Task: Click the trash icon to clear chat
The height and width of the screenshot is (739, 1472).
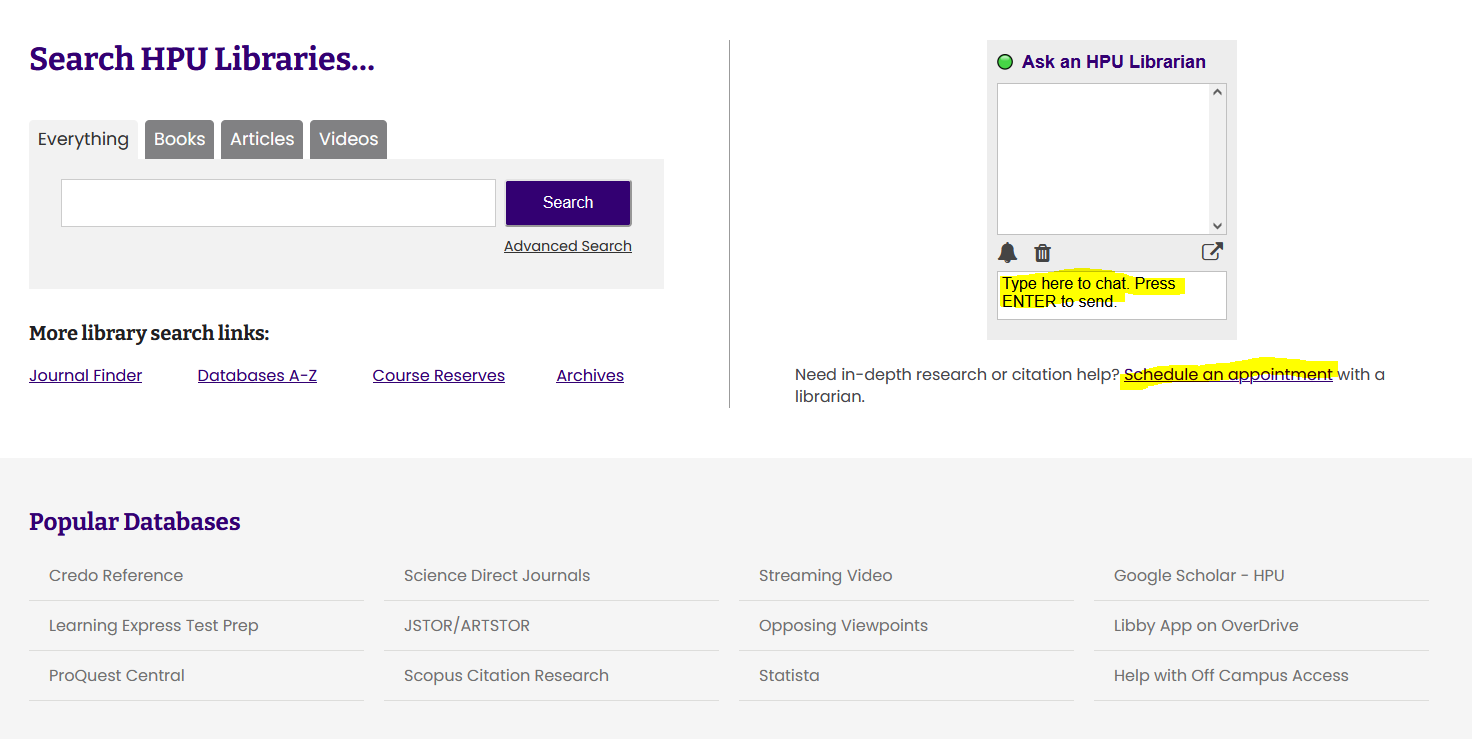Action: click(1042, 253)
